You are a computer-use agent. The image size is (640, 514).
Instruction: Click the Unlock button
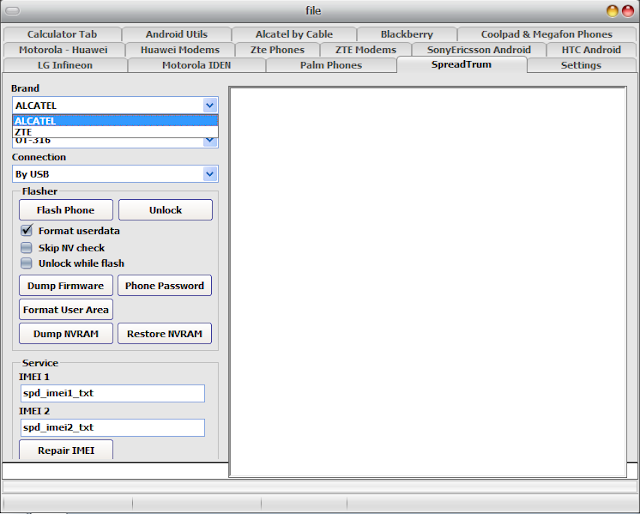[165, 210]
